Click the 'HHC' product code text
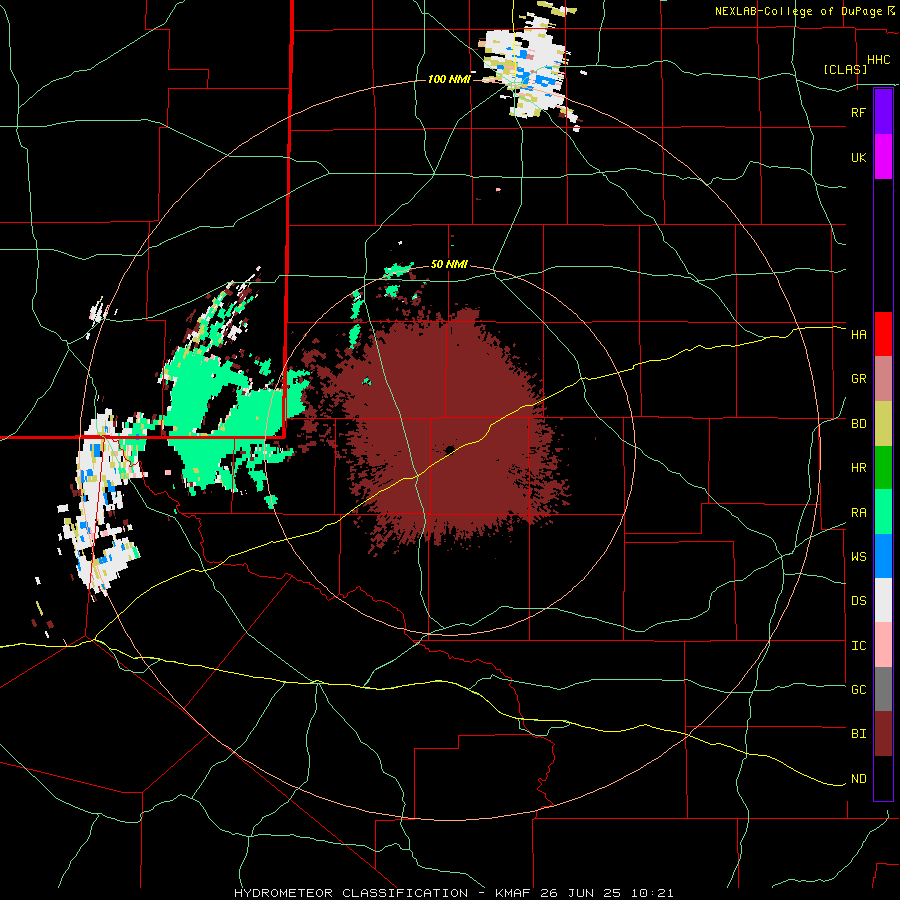 pos(878,60)
